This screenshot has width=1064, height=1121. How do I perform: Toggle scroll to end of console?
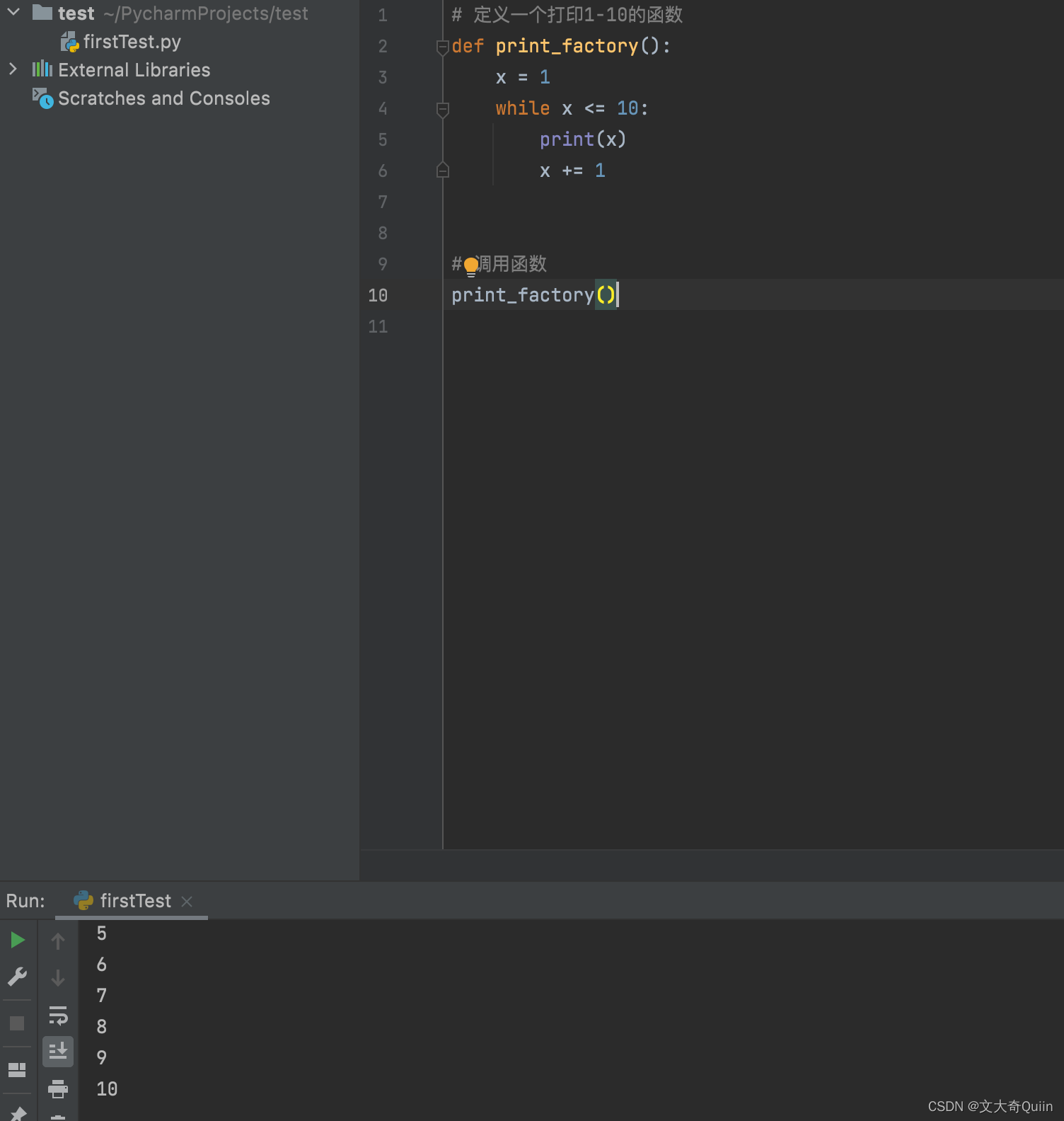(x=58, y=1052)
